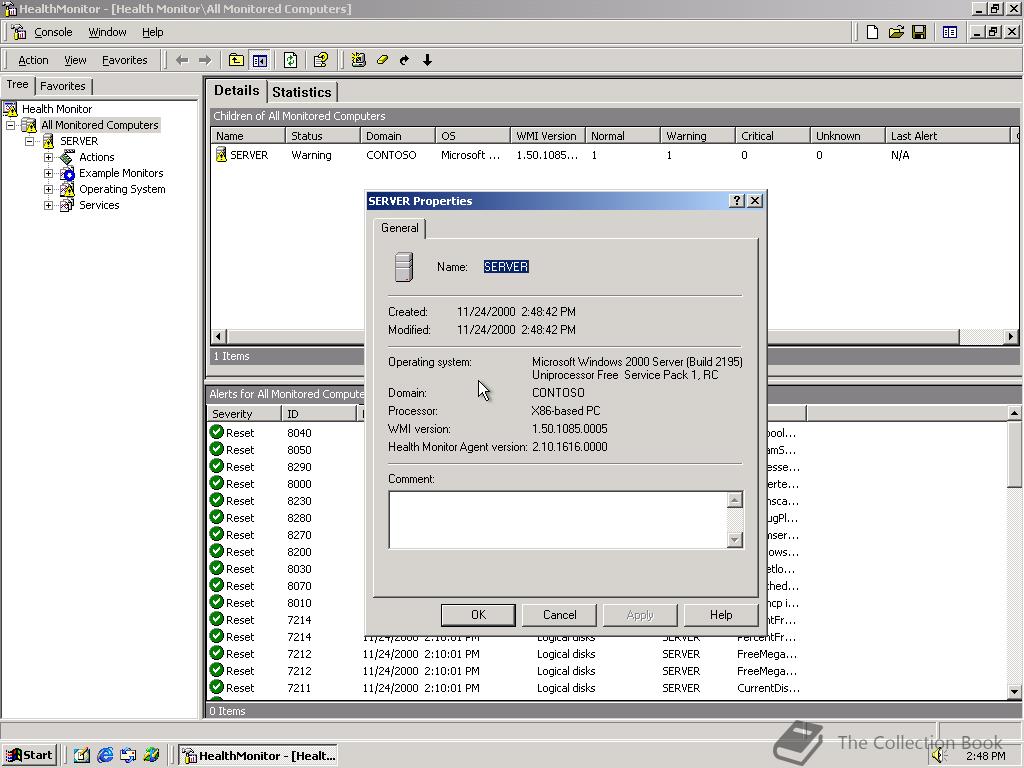Sort by the Status column header
Viewport: 1024px width, 768px height.
click(323, 136)
